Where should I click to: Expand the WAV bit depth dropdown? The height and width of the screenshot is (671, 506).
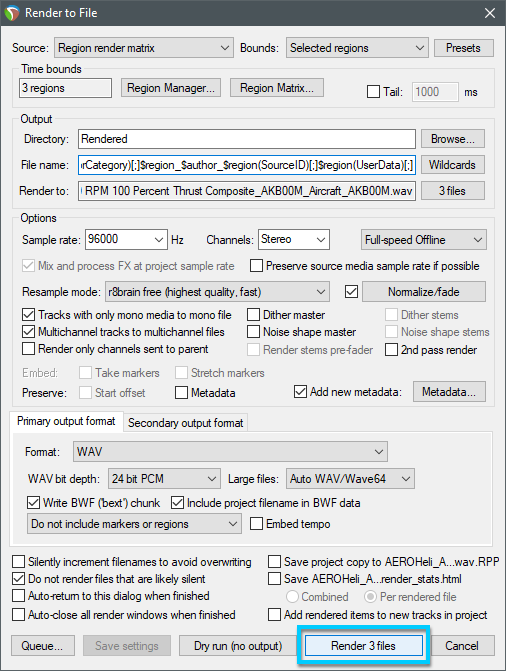click(164, 478)
